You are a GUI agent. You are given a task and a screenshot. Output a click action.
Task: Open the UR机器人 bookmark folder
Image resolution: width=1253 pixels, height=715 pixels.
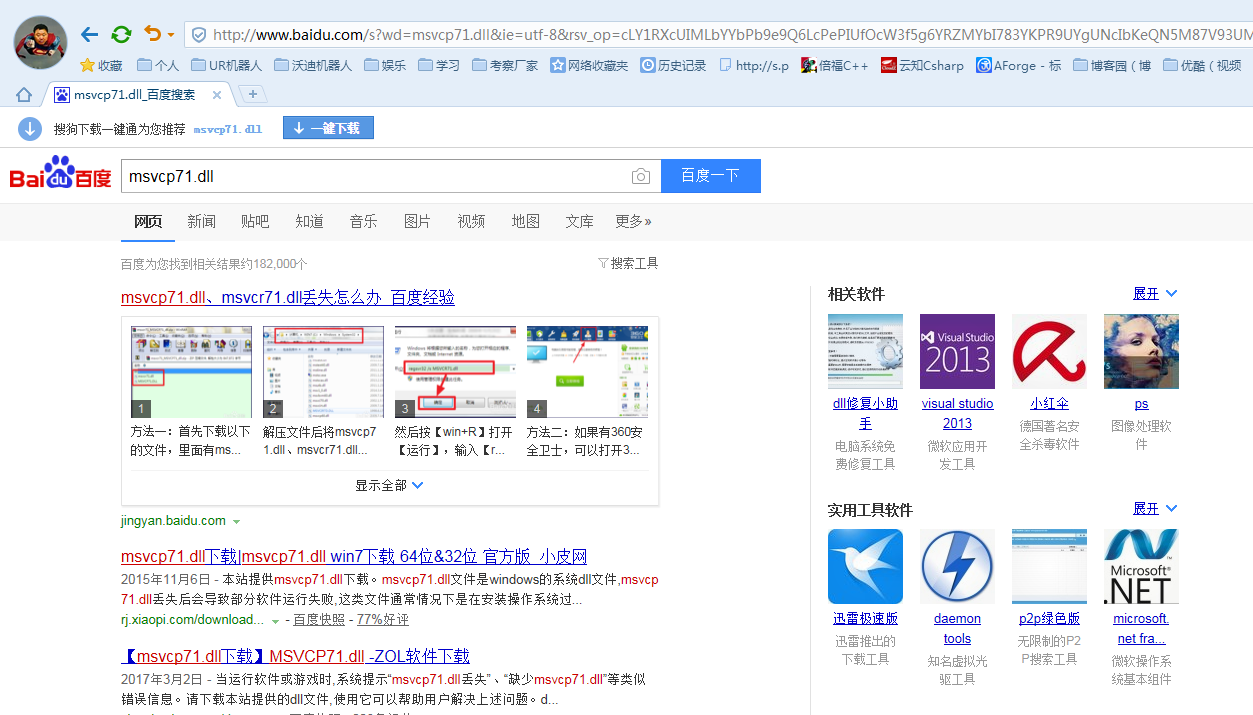coord(226,65)
